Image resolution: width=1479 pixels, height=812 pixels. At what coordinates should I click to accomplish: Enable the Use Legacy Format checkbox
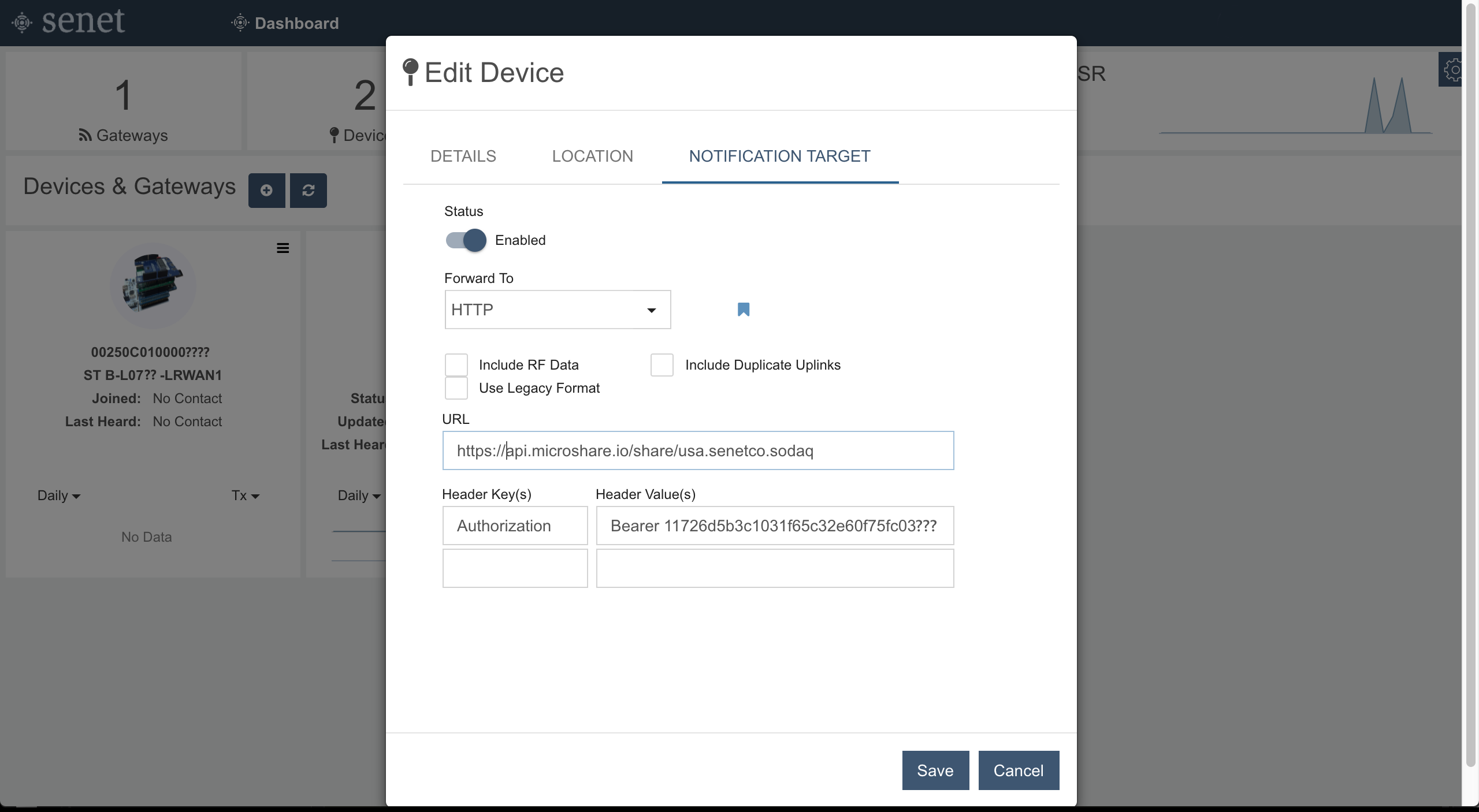pos(455,388)
